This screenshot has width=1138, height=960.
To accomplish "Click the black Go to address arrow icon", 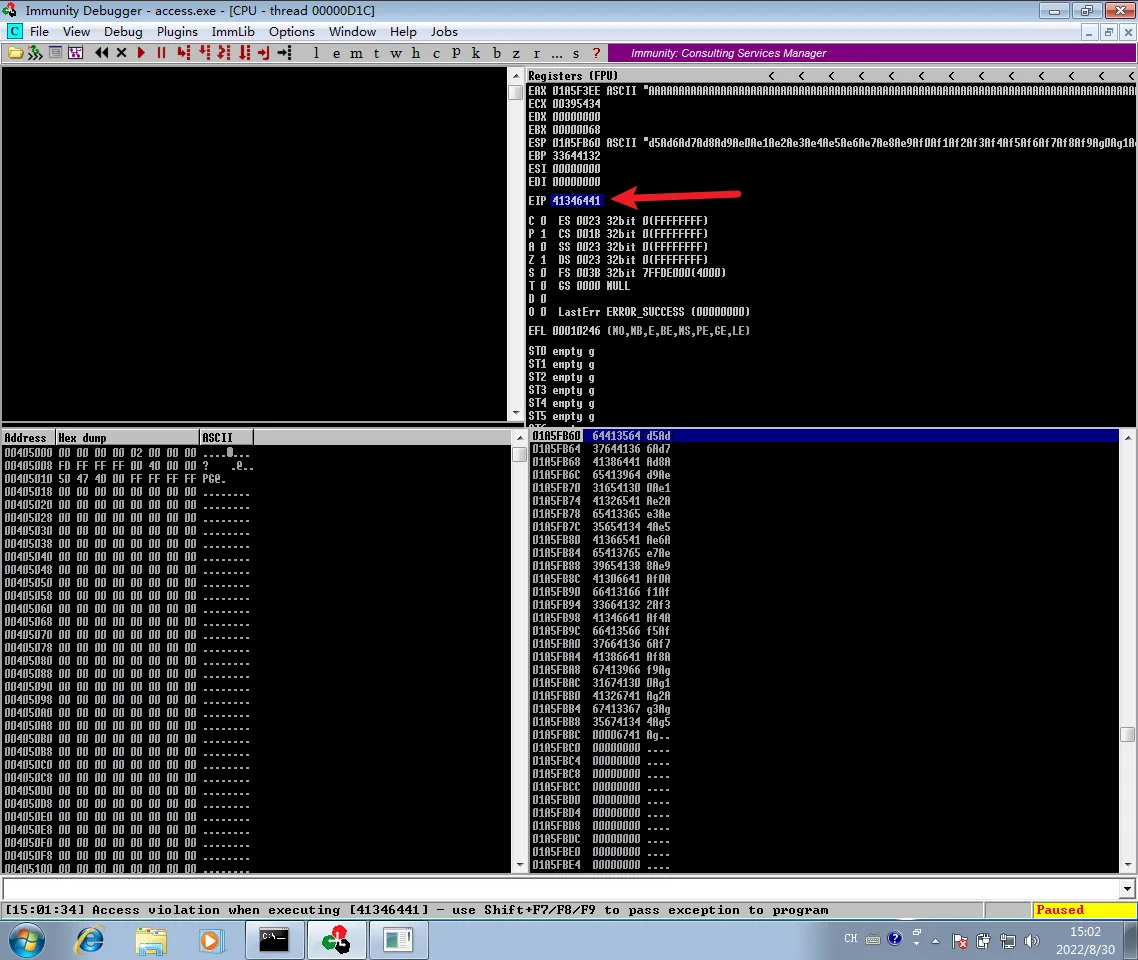I will tap(284, 53).
